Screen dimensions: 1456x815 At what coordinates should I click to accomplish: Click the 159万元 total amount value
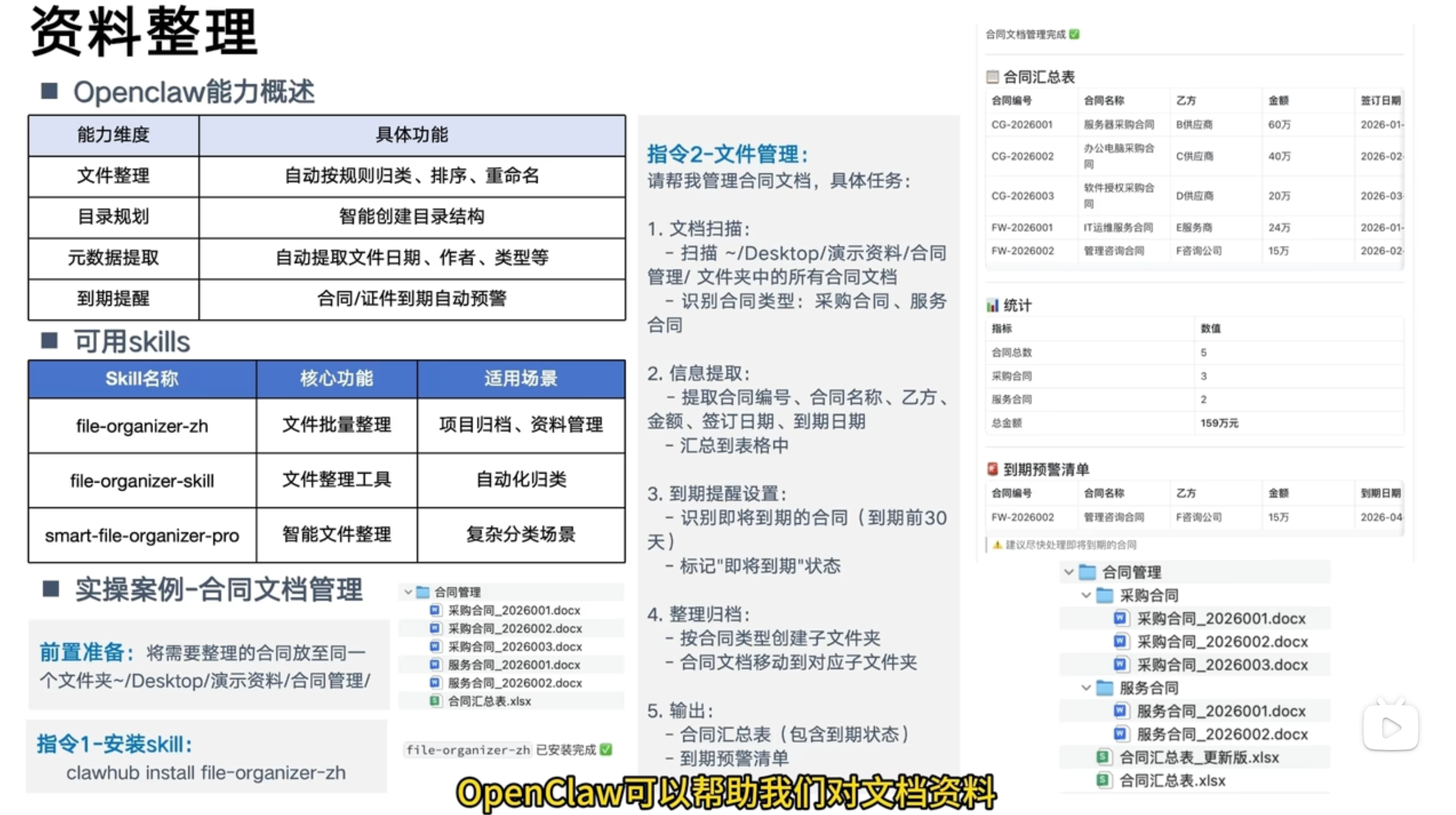[x=1219, y=423]
